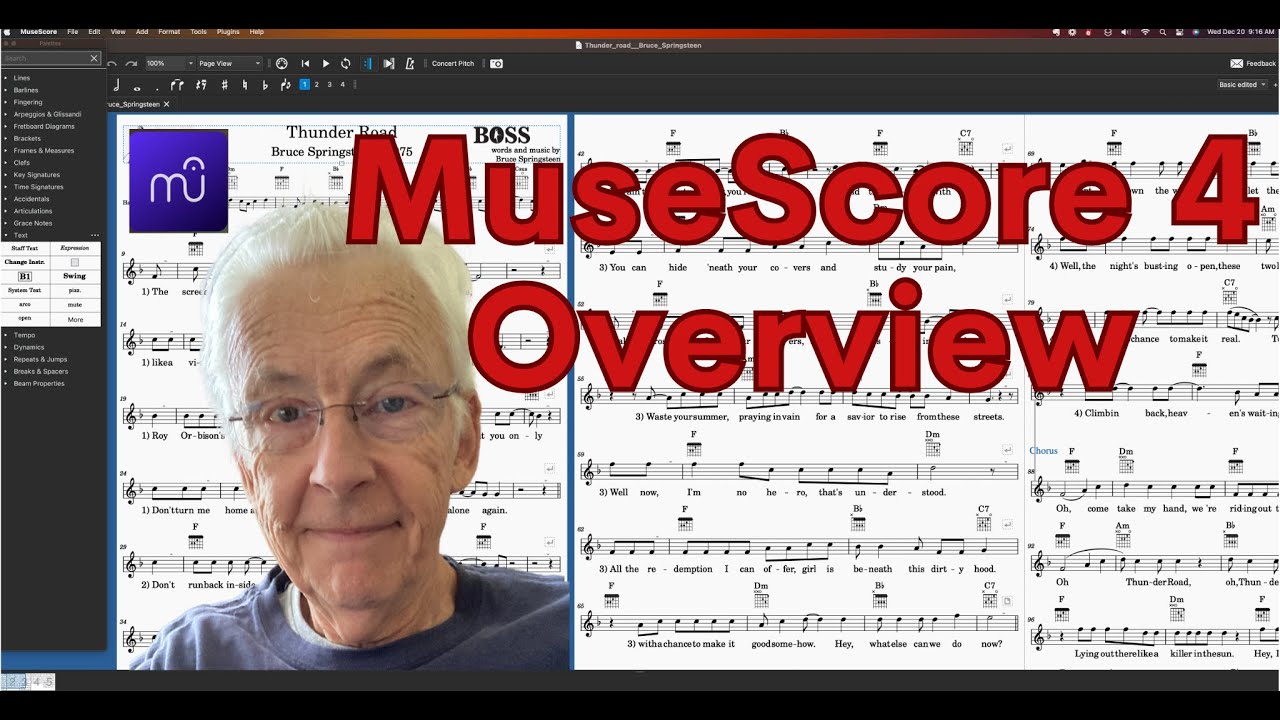Screen dimensions: 1280x720
Task: Open Siri from the menu bar
Action: click(x=1196, y=32)
